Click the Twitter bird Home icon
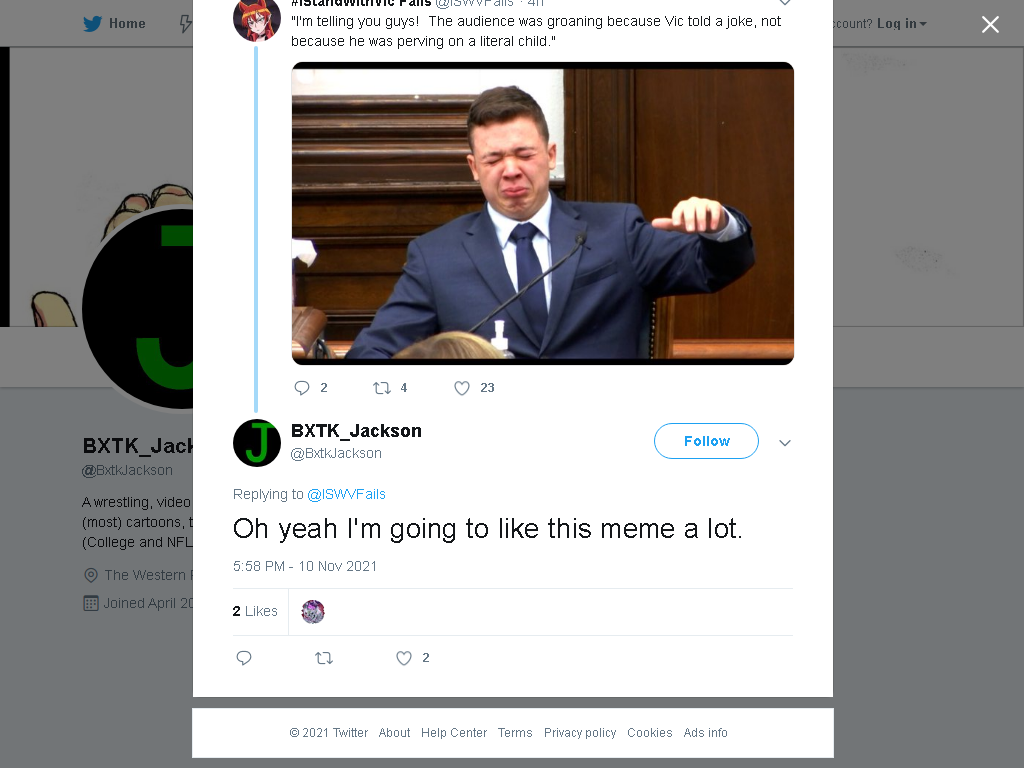This screenshot has width=1024, height=768. (x=93, y=24)
